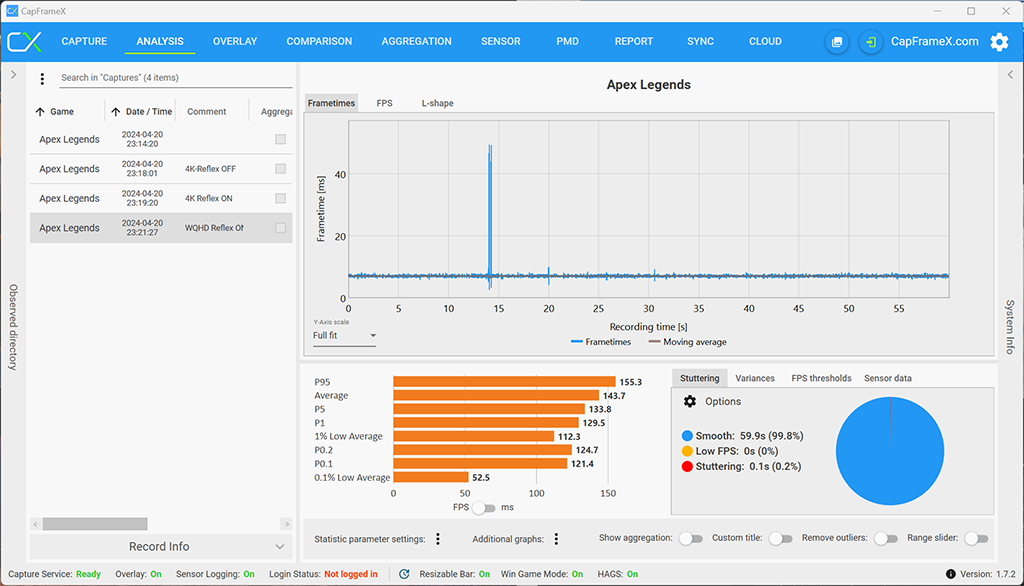Tick the checkbox for the 4K Reflex ON capture

pos(281,198)
